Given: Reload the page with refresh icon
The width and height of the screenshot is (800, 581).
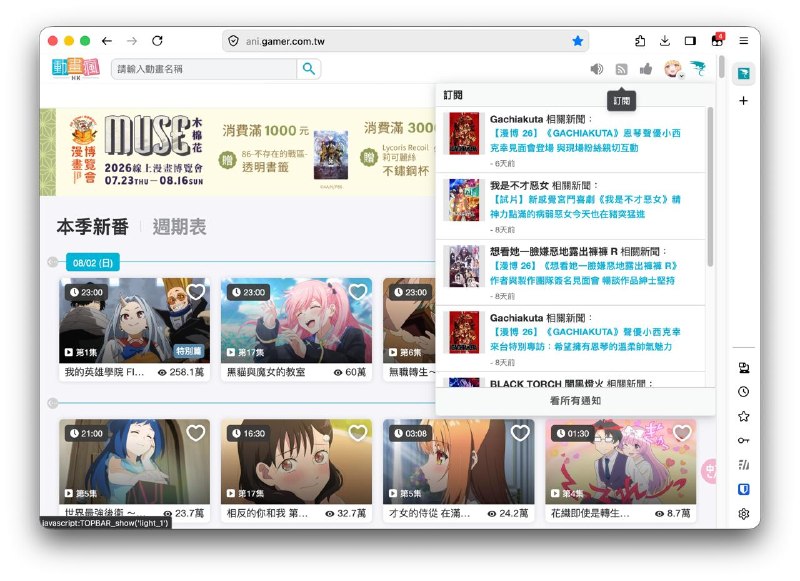Looking at the screenshot, I should point(157,41).
